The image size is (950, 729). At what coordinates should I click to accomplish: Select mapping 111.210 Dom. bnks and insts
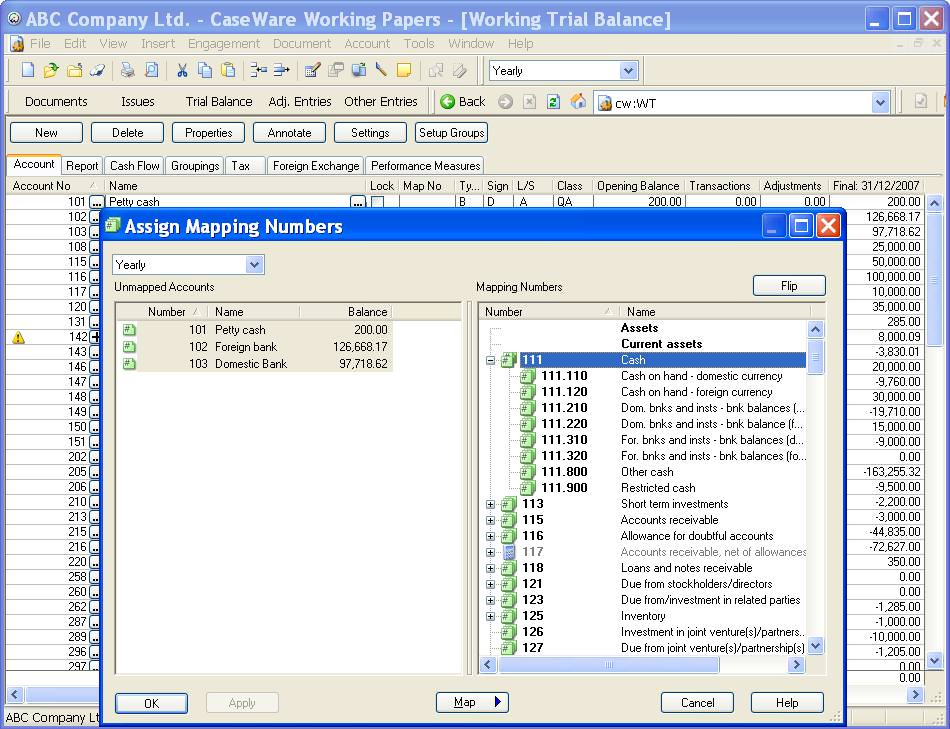(663, 408)
